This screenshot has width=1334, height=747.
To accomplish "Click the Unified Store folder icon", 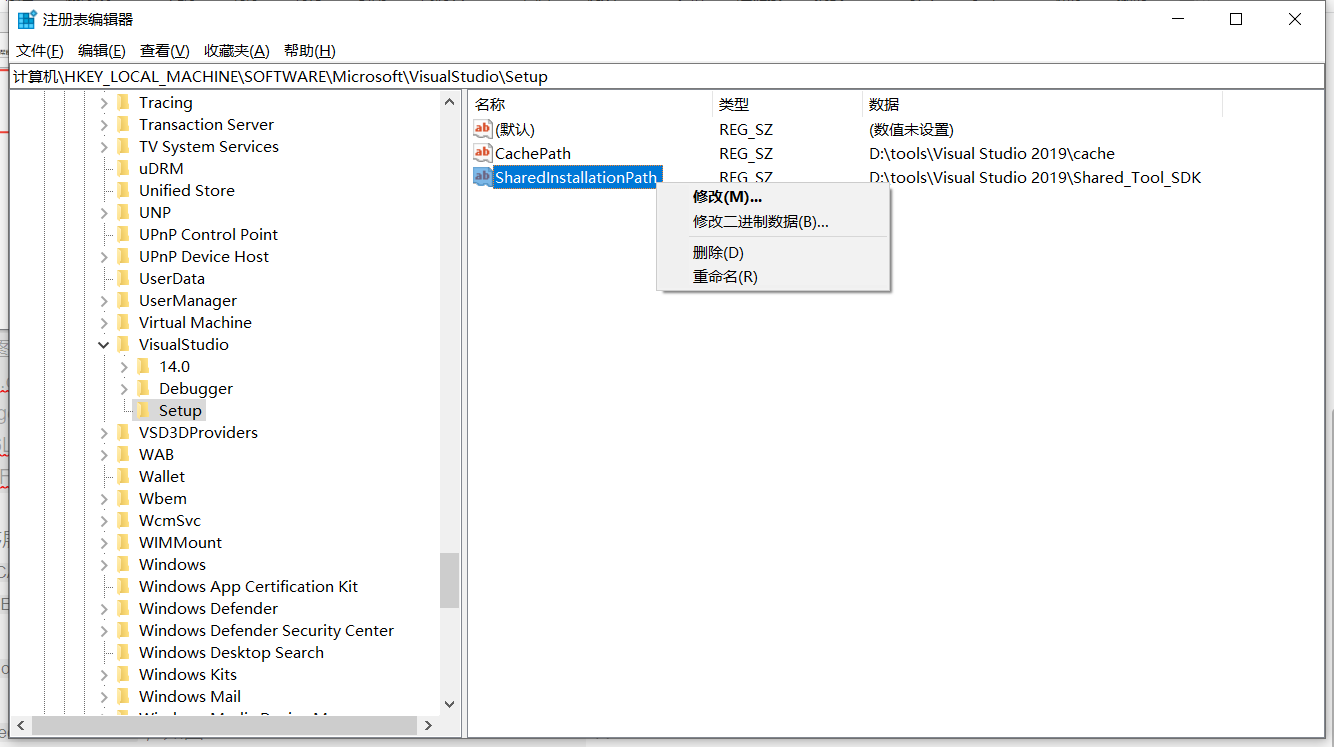I will [x=123, y=190].
